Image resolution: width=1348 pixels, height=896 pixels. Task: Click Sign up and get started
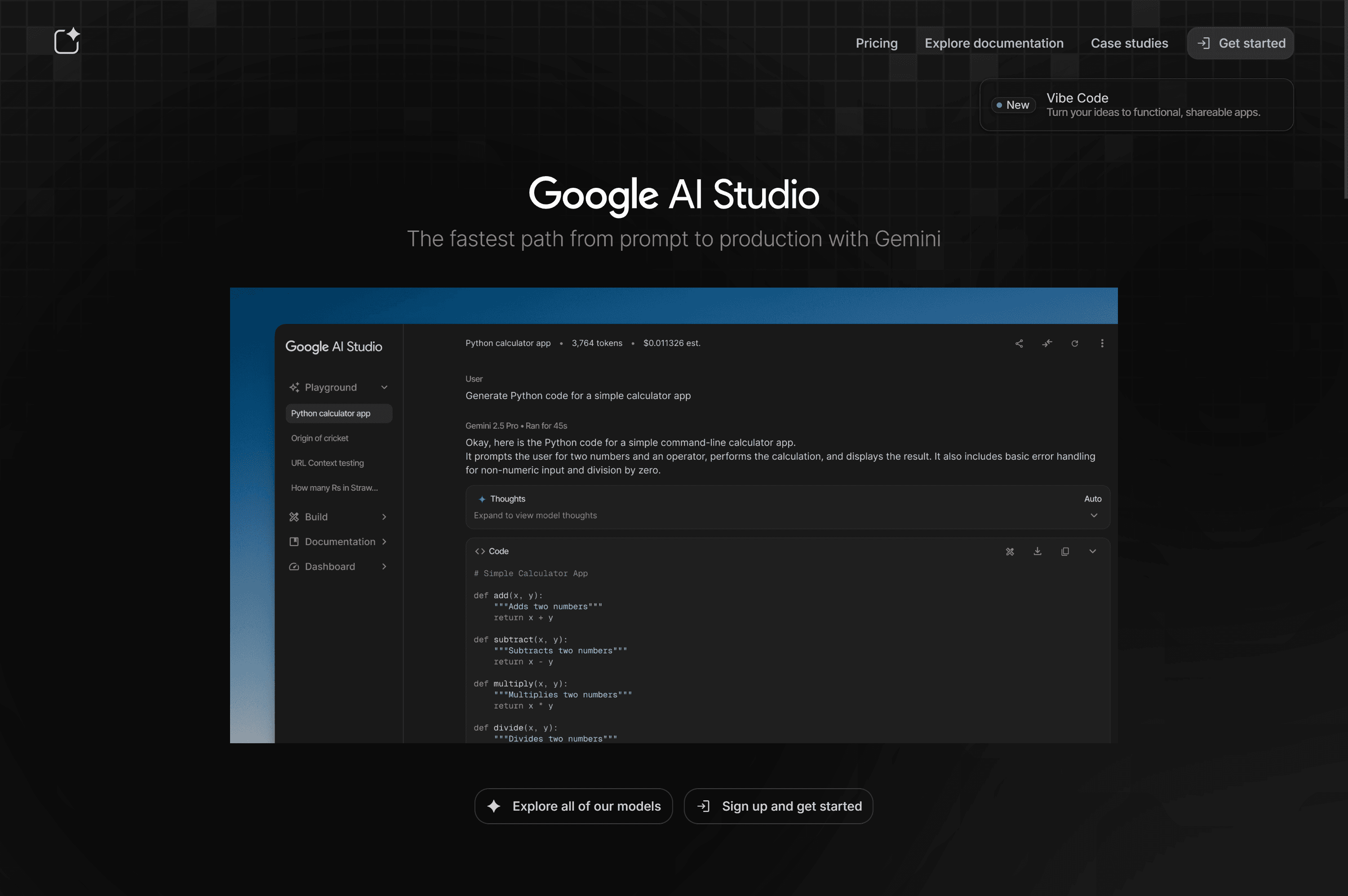(778, 806)
